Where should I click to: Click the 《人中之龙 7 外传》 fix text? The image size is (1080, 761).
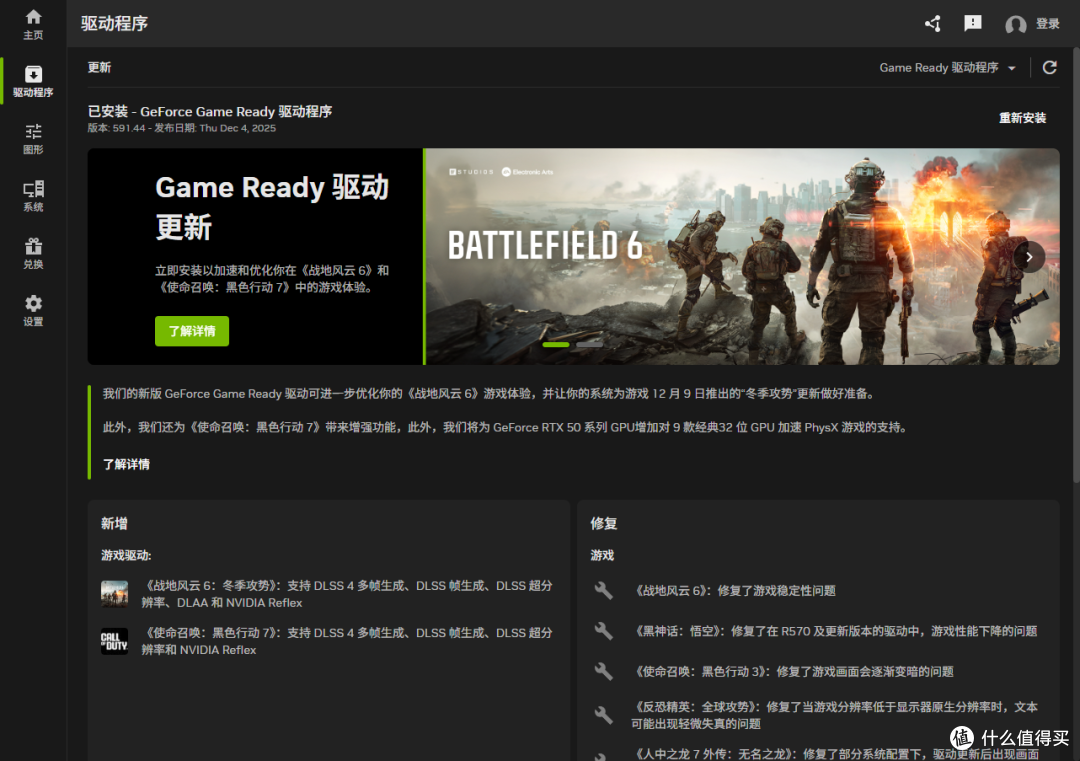click(x=835, y=753)
